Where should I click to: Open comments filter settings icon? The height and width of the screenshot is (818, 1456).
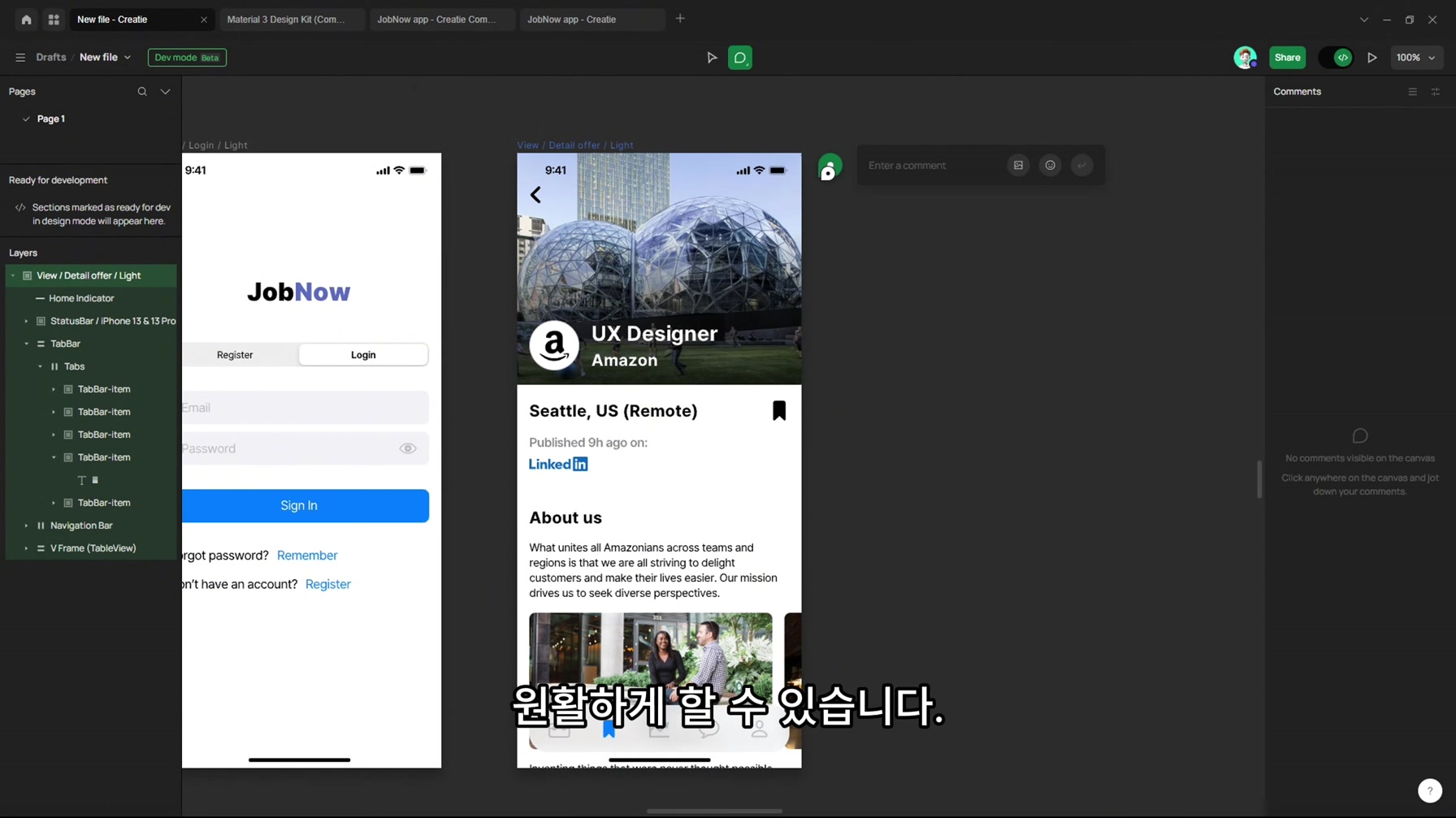[1436, 92]
